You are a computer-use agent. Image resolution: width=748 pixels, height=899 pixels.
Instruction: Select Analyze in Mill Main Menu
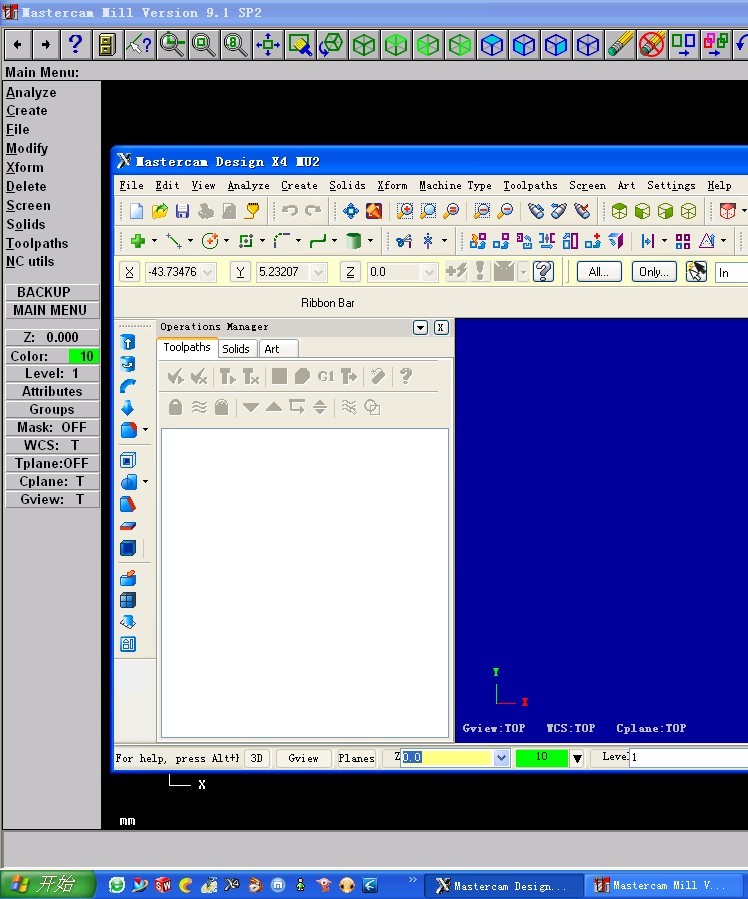tap(31, 92)
